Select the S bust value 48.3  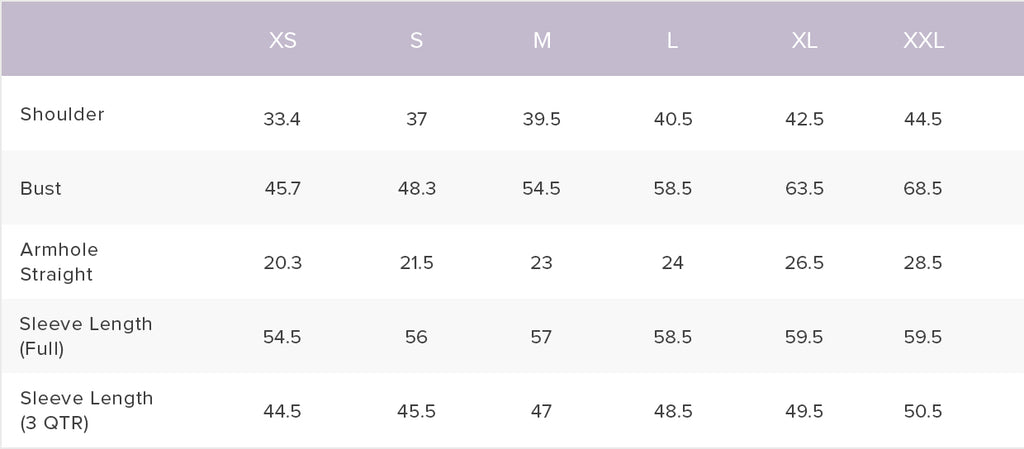[x=416, y=189]
